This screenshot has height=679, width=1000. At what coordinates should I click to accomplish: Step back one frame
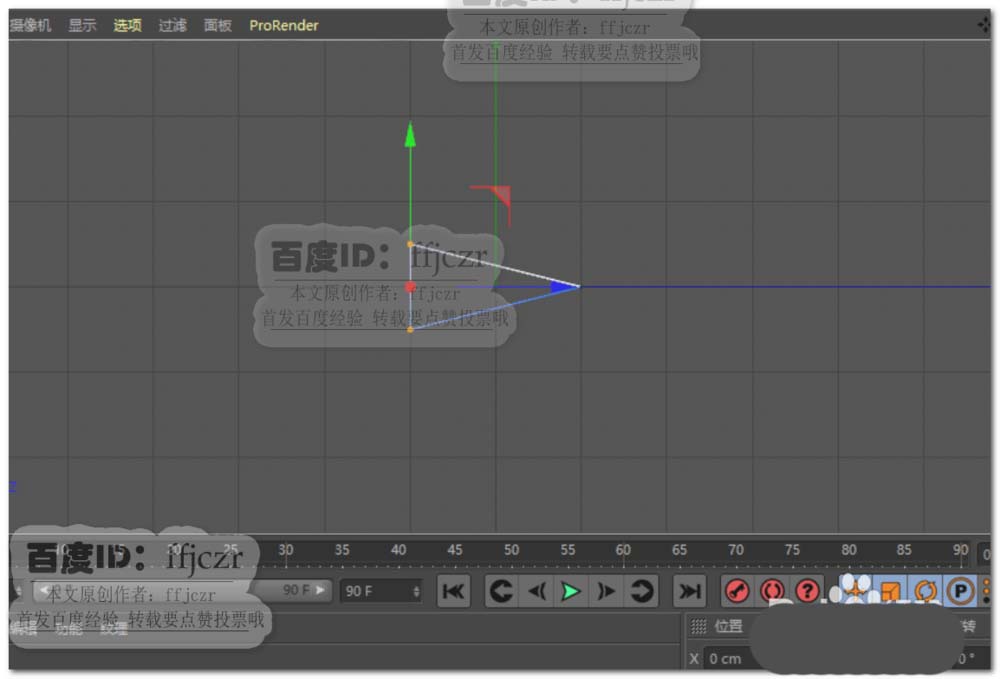[537, 591]
